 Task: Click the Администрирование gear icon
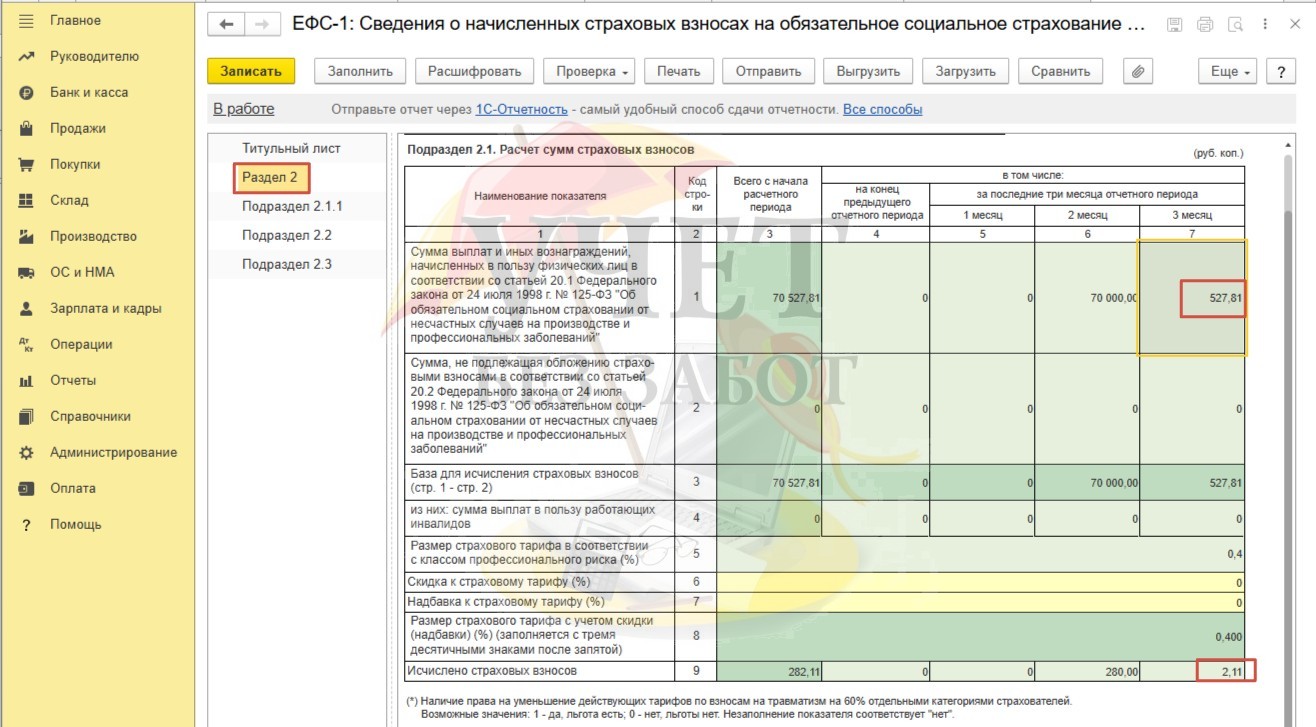point(27,453)
